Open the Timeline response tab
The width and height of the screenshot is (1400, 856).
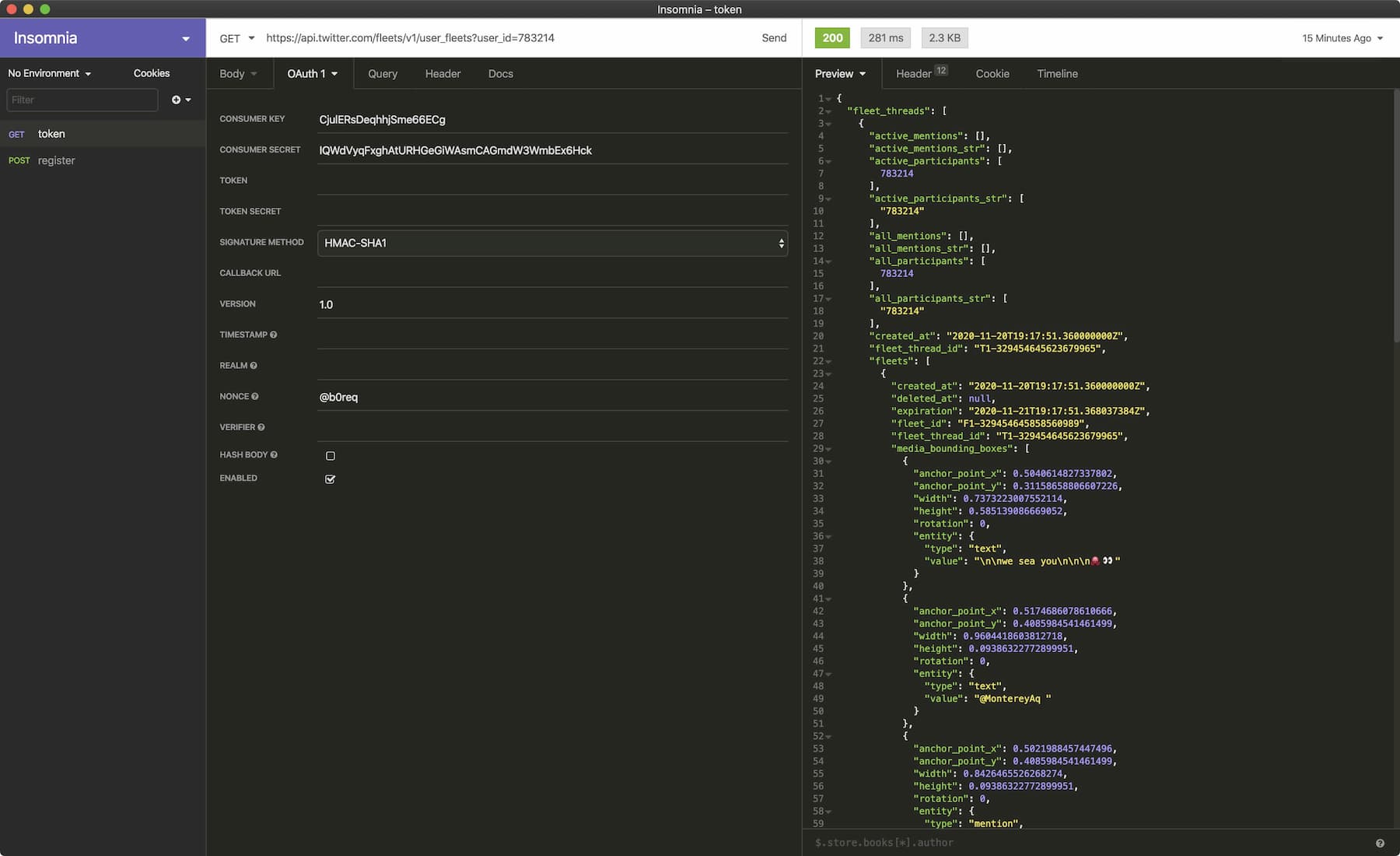pos(1057,74)
